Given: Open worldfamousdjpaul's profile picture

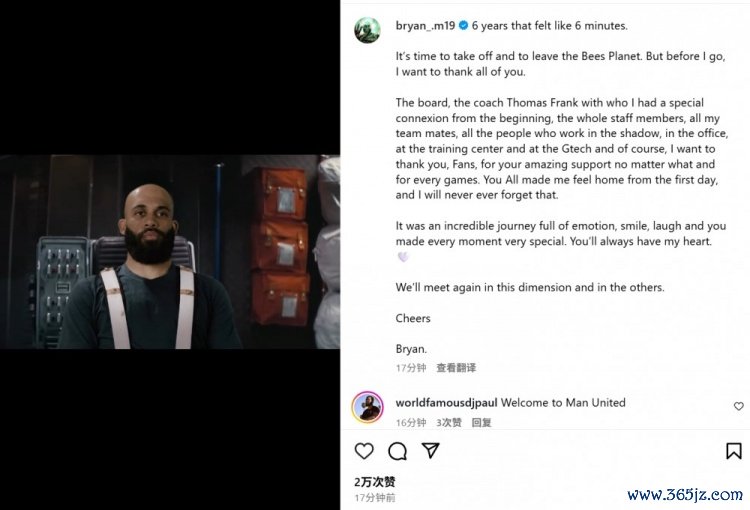Looking at the screenshot, I should point(367,407).
